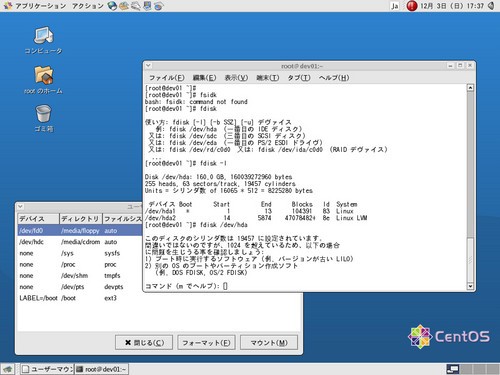Launch the web browser globe icon
The width and height of the screenshot is (500, 375).
click(113, 6)
